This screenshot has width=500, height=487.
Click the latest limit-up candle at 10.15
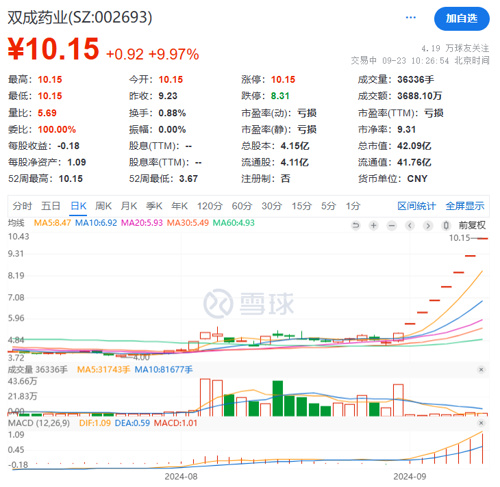(482, 238)
